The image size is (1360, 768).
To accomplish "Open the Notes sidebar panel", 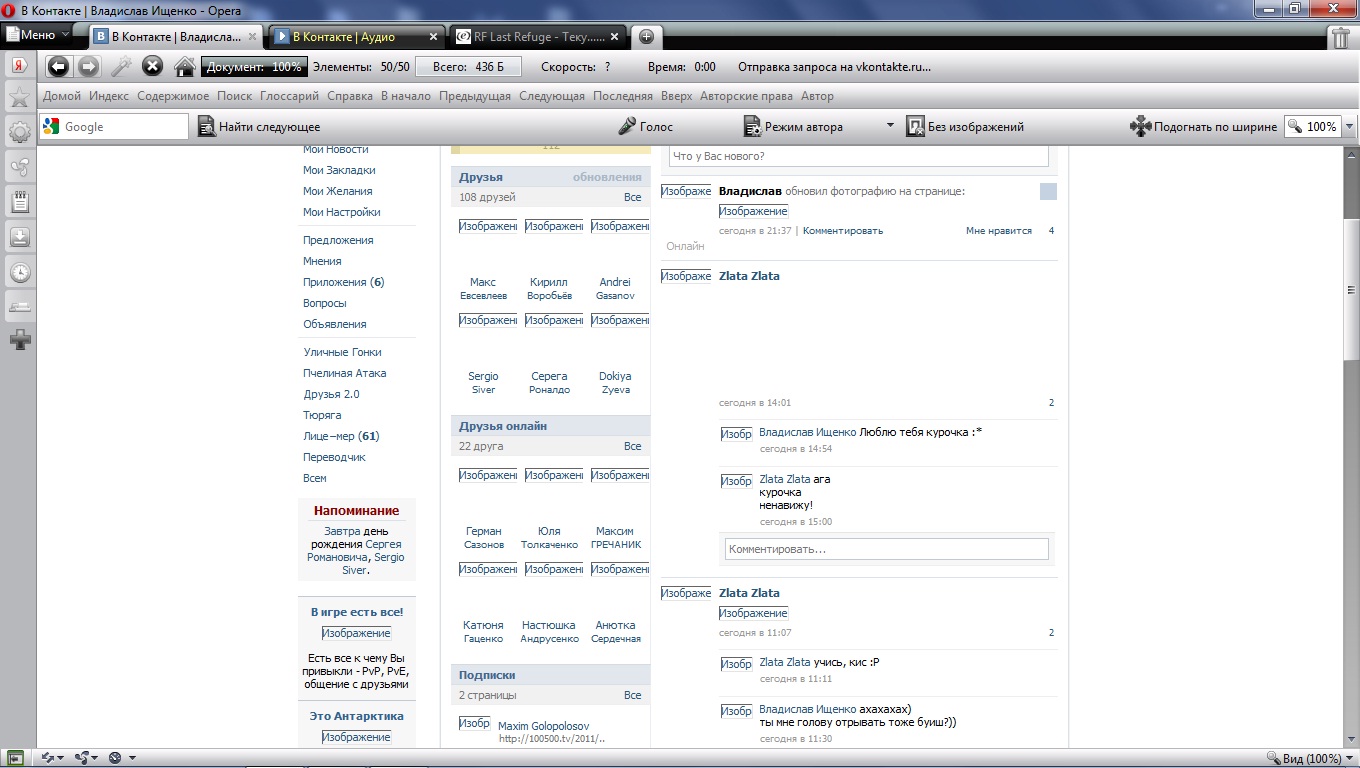I will pyautogui.click(x=19, y=202).
